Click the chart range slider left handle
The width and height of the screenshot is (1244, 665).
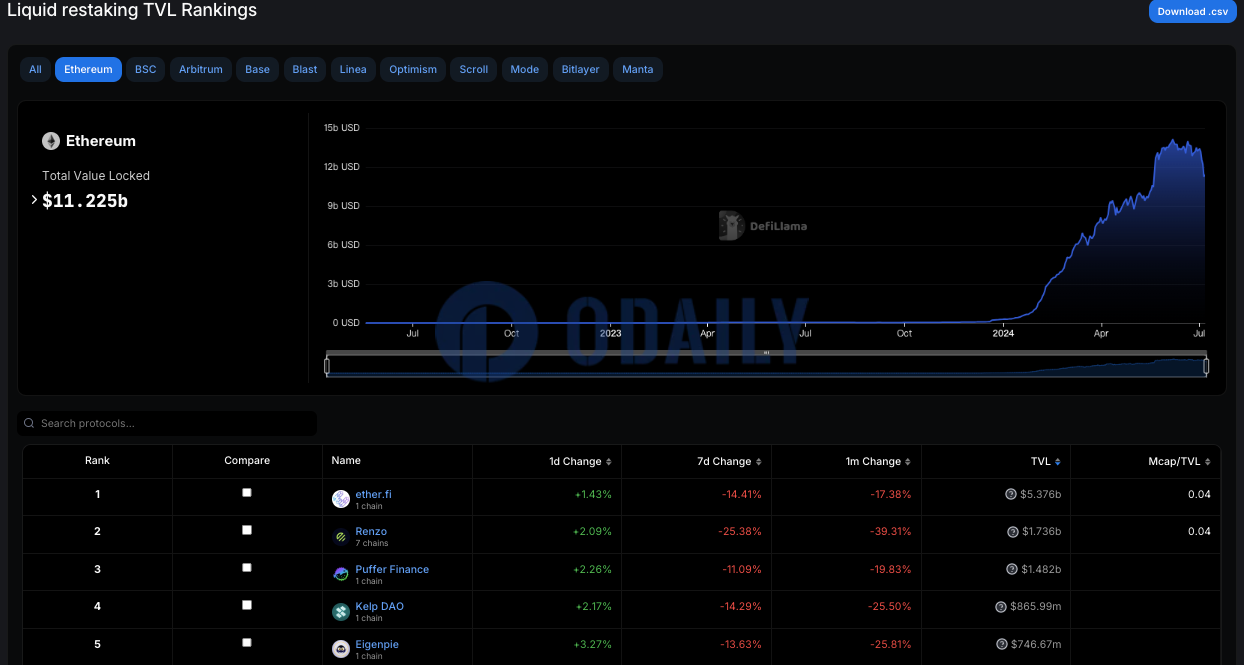(327, 366)
